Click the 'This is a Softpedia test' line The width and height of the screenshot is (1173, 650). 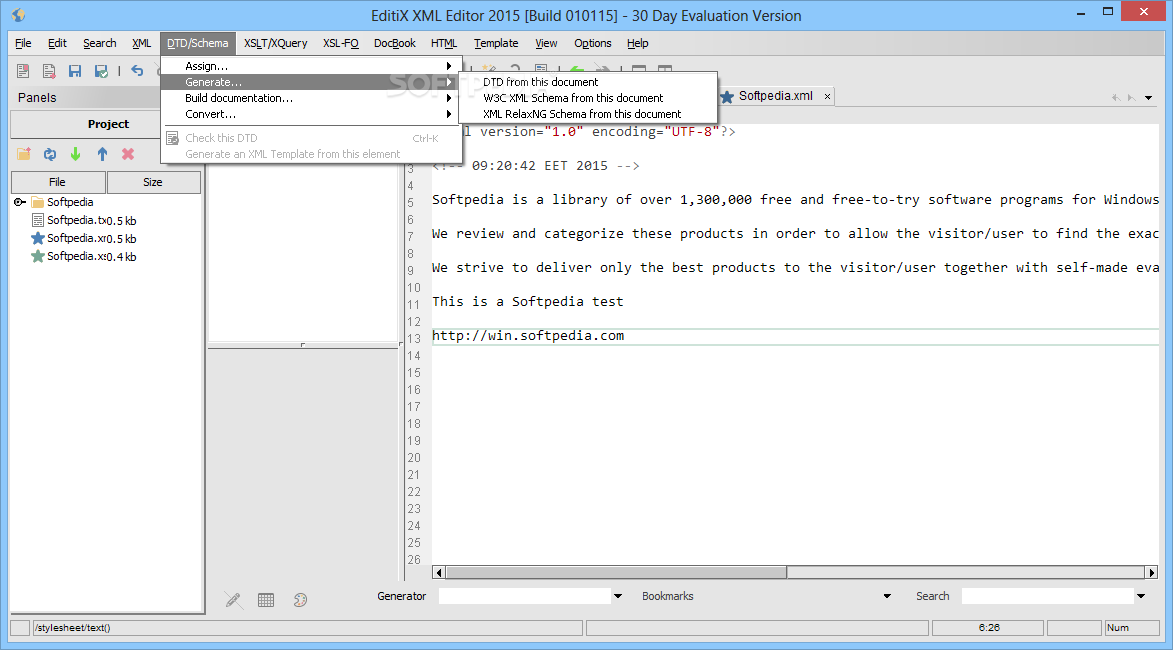point(527,301)
